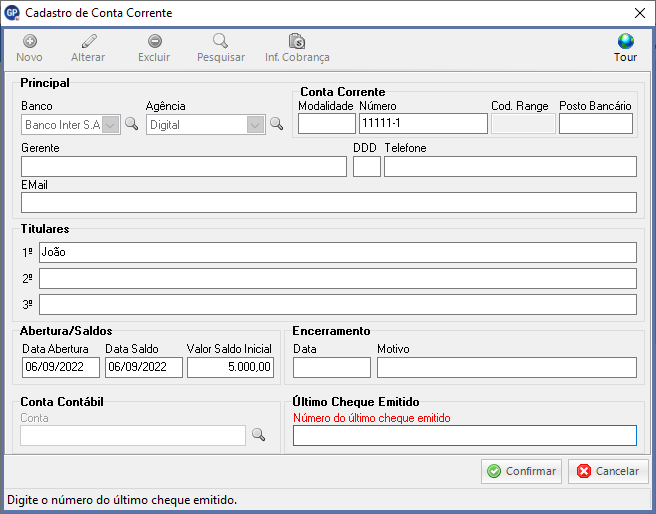Click the Digital agency combo box text

[x=165, y=125]
